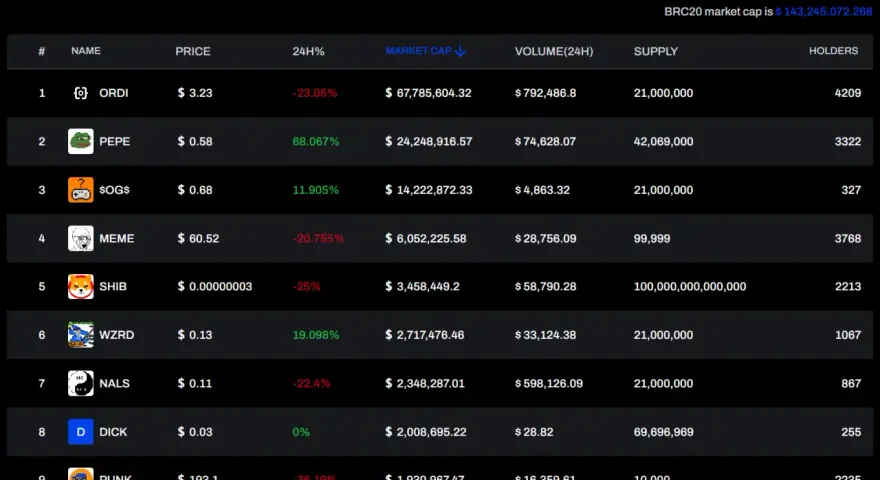This screenshot has height=480, width=880.
Task: Click the $OG$ gamepad token icon
Action: [81, 190]
